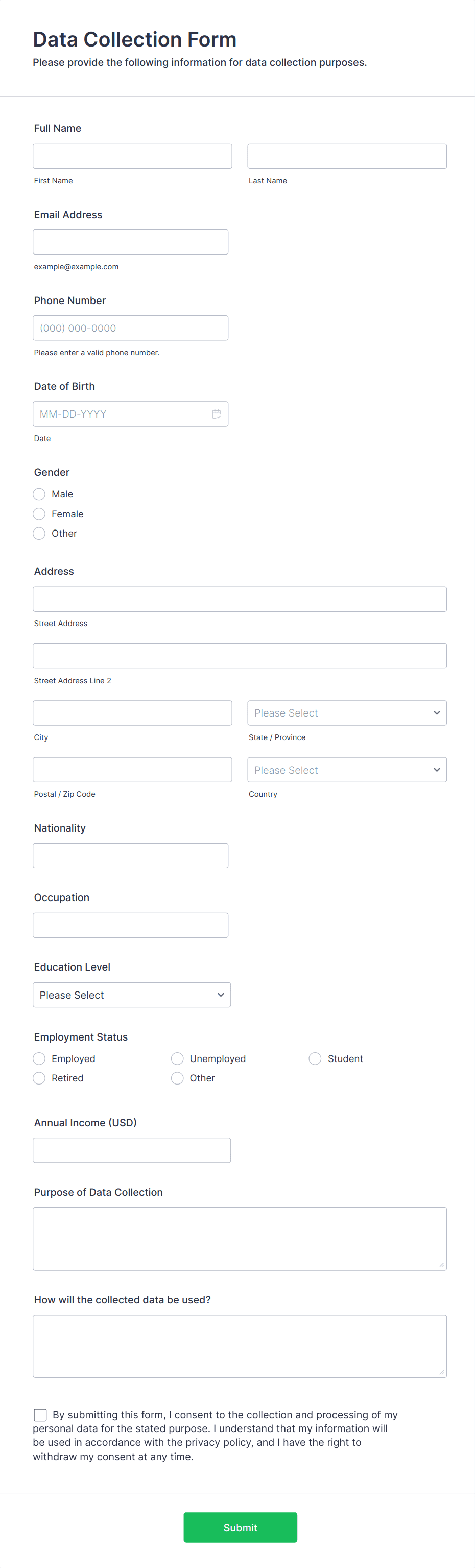
Task: Open the State / Province dropdown
Action: 347,712
